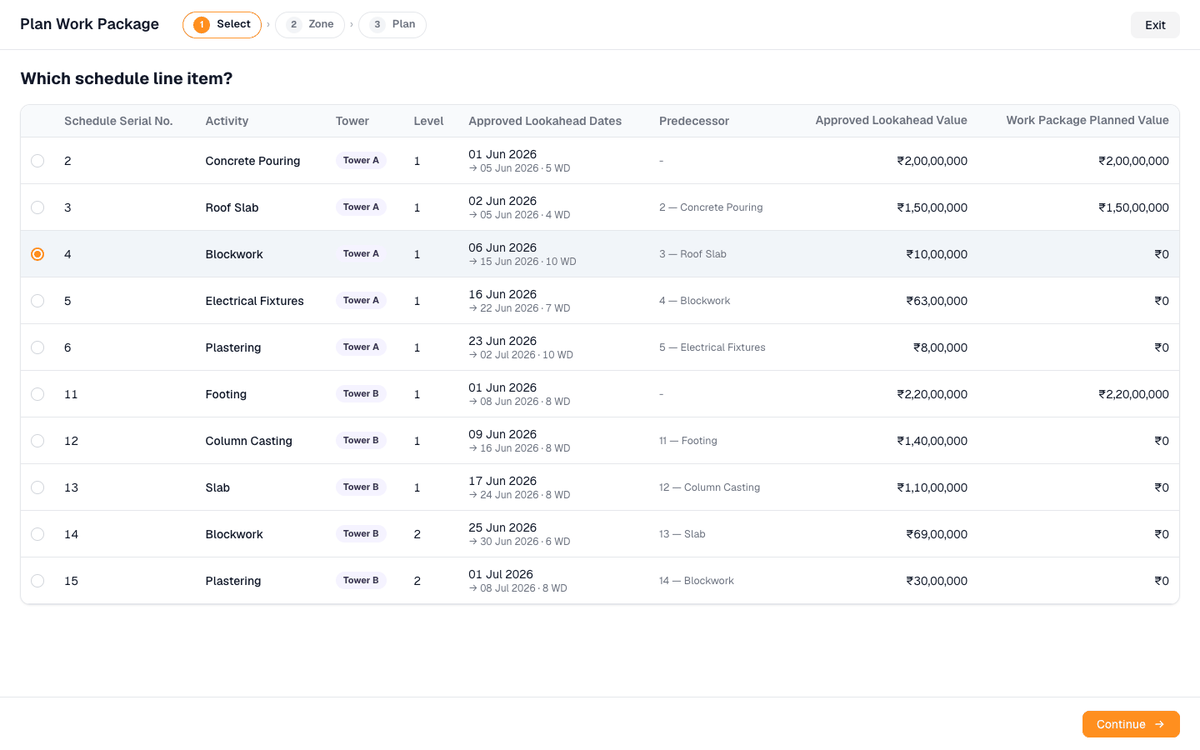
Task: Click the selected radio for serial 4 Blockwork
Action: point(37,254)
